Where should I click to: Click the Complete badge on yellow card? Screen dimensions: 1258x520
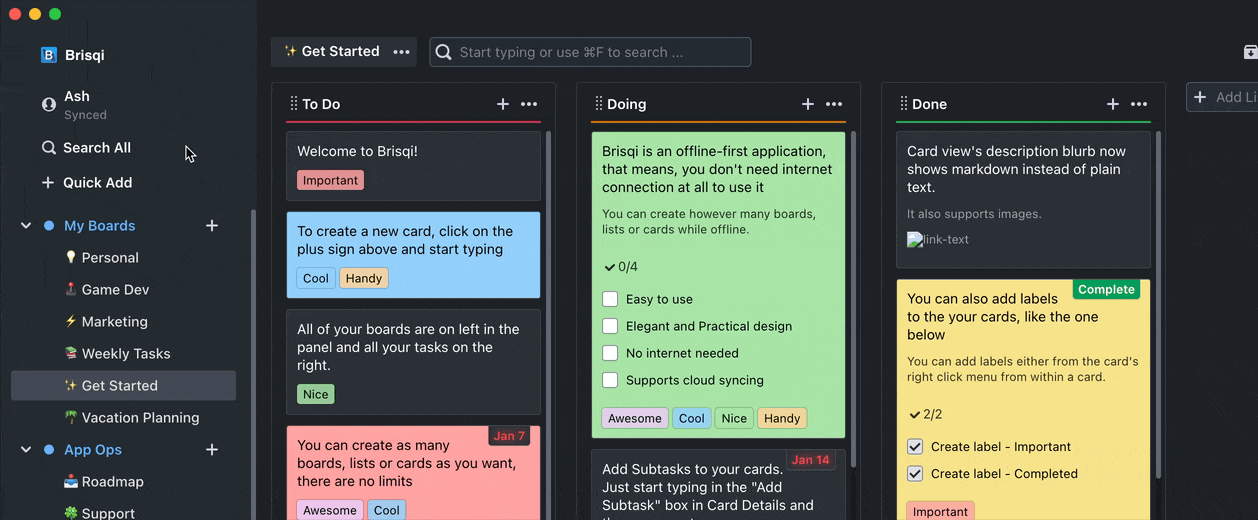[1106, 289]
